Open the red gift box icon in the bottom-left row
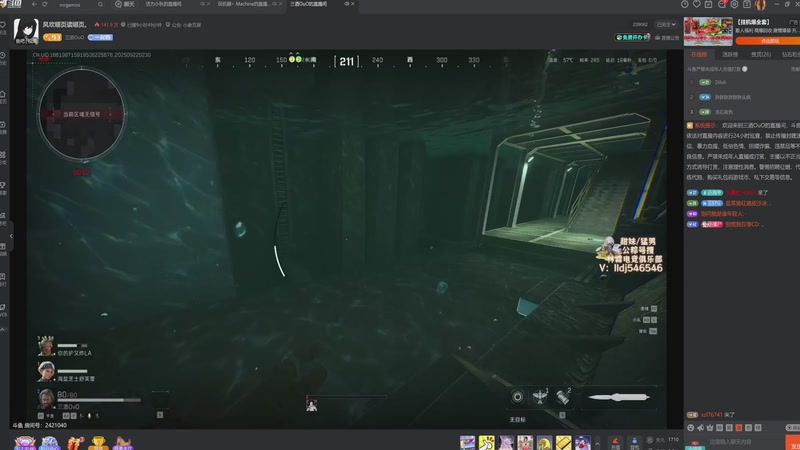Screen dimensions: 800x450 pos(74,442)
